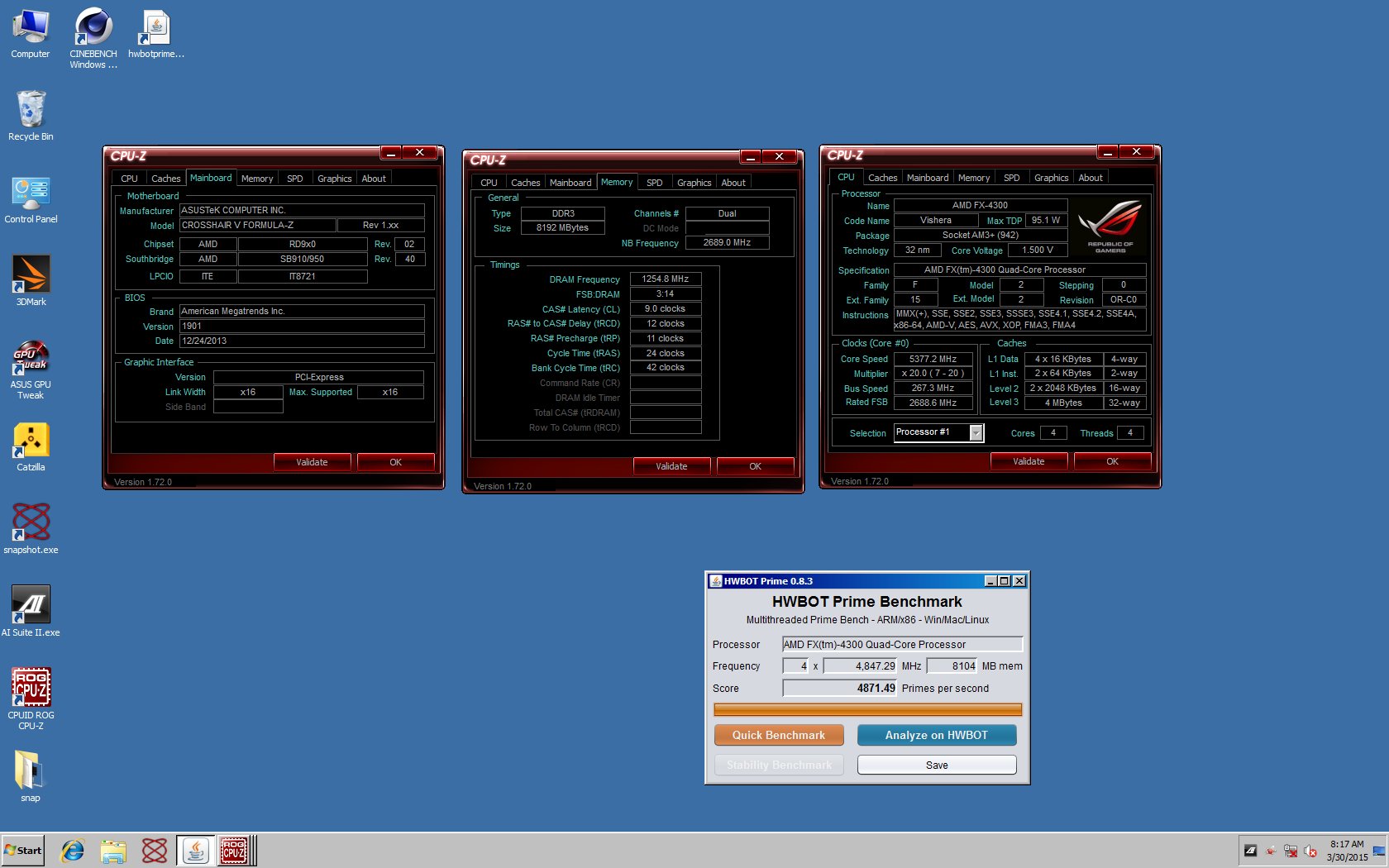Click the 8104 MB mem field
1389x868 pixels.
coord(952,665)
